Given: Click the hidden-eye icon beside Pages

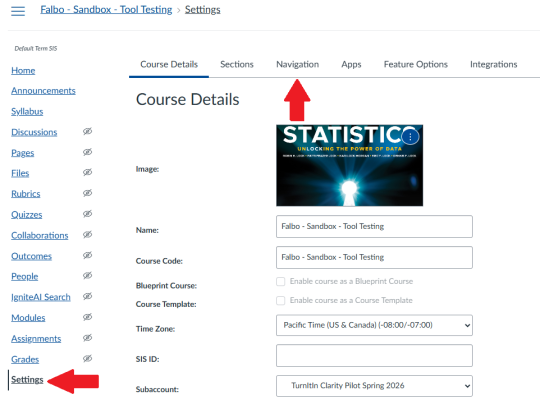Looking at the screenshot, I should pos(87,152).
